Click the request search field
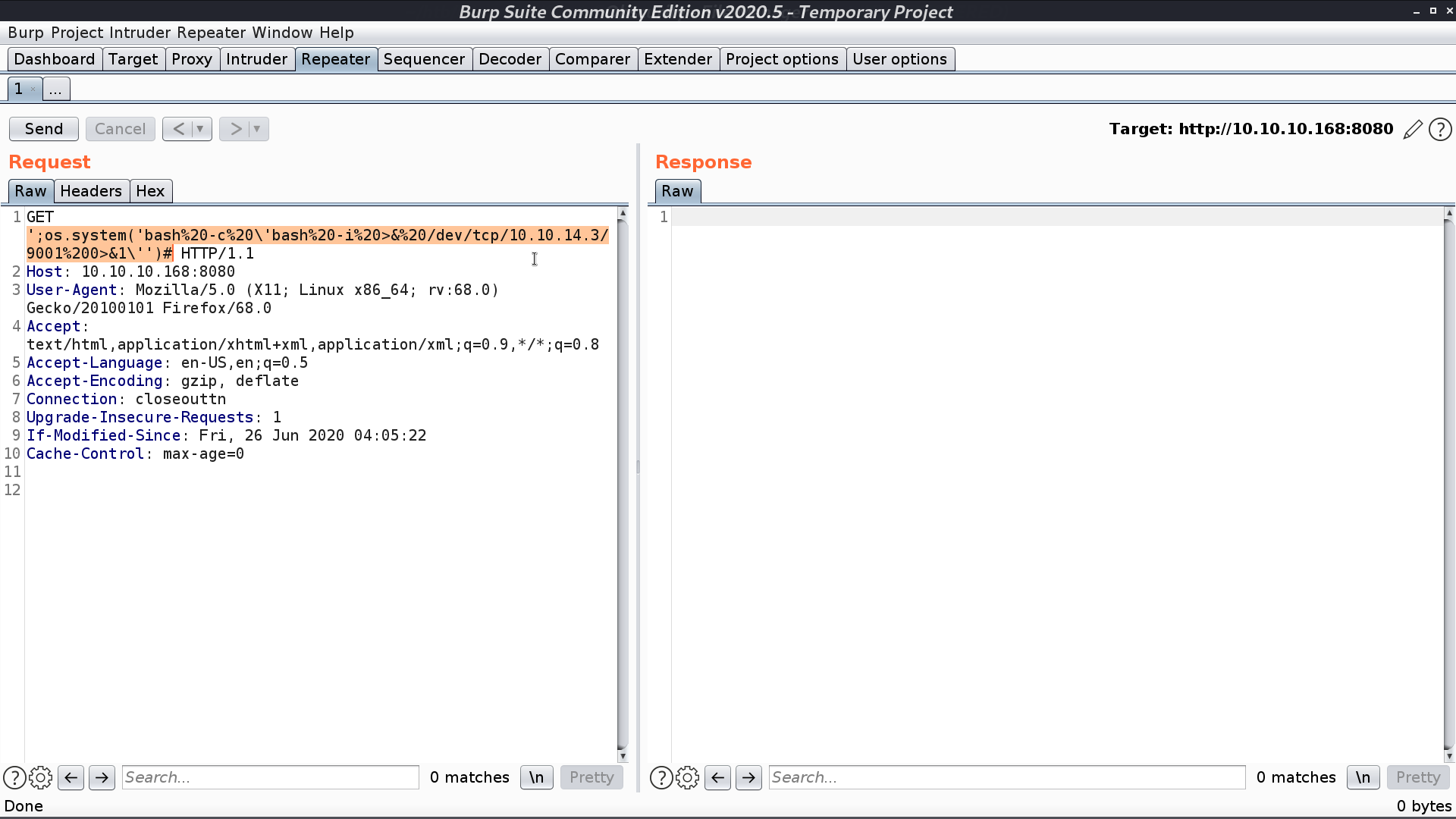Image resolution: width=1456 pixels, height=819 pixels. [271, 777]
